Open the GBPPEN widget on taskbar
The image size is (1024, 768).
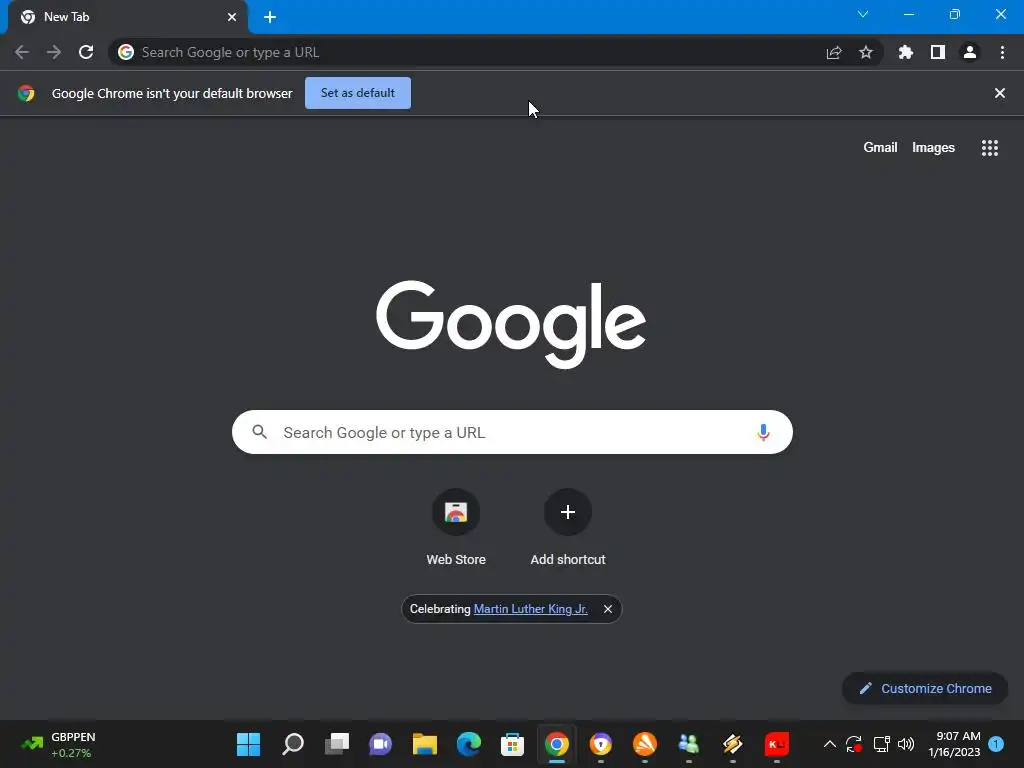59,744
